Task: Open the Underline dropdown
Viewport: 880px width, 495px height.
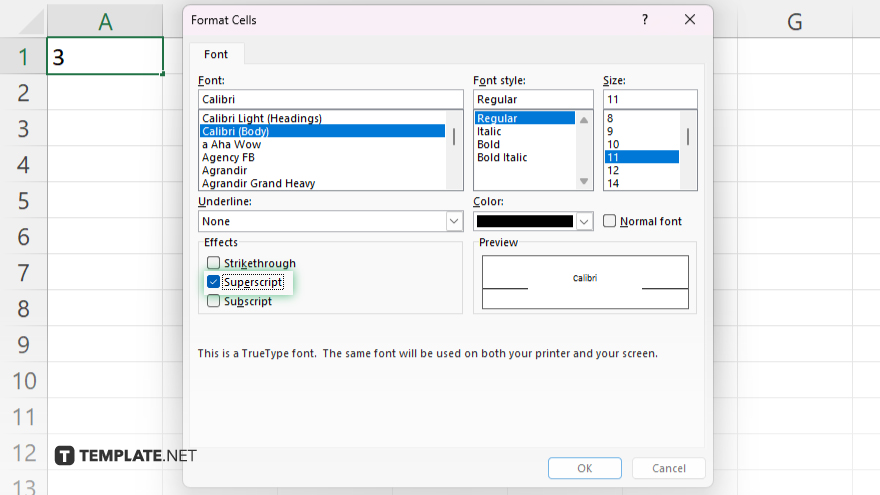Action: (x=453, y=221)
